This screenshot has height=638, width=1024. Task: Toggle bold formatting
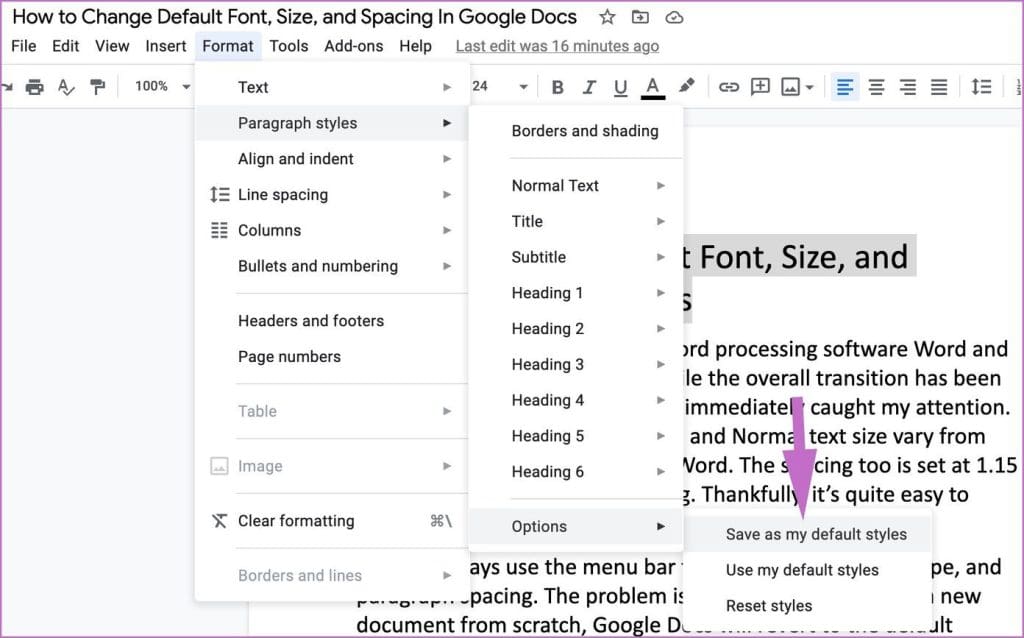pos(557,87)
